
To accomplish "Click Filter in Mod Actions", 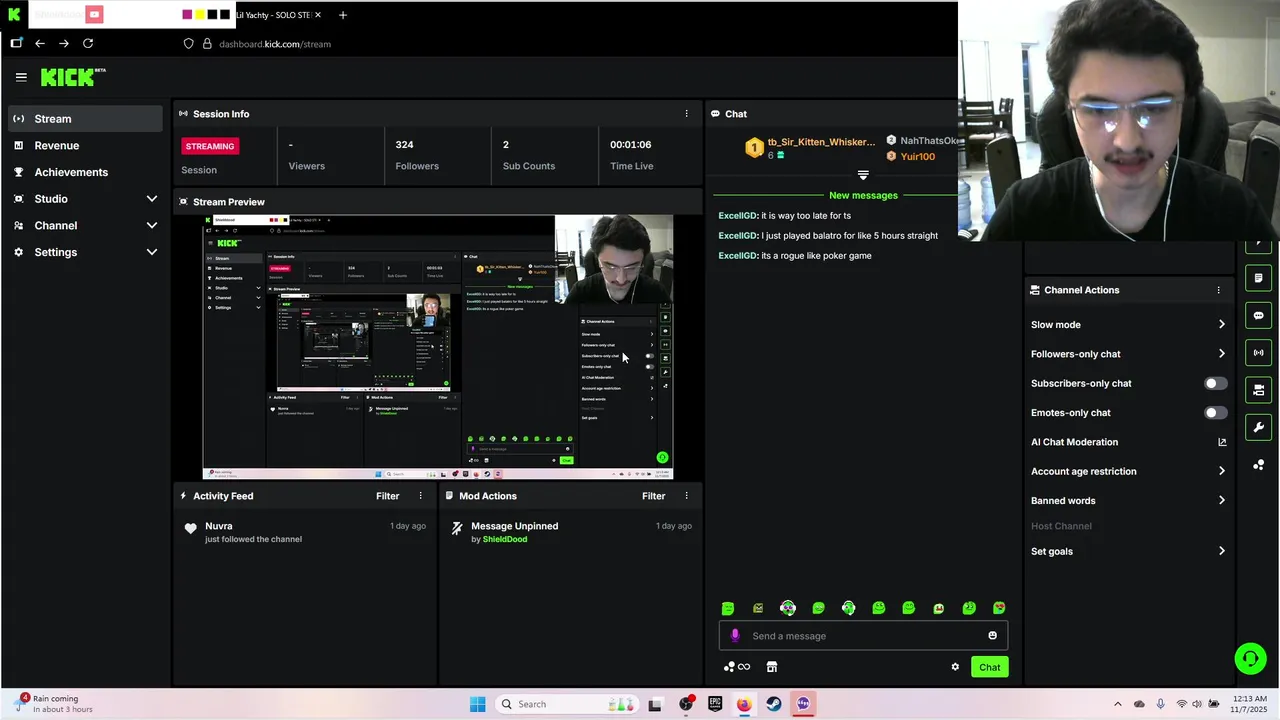I will 653,496.
